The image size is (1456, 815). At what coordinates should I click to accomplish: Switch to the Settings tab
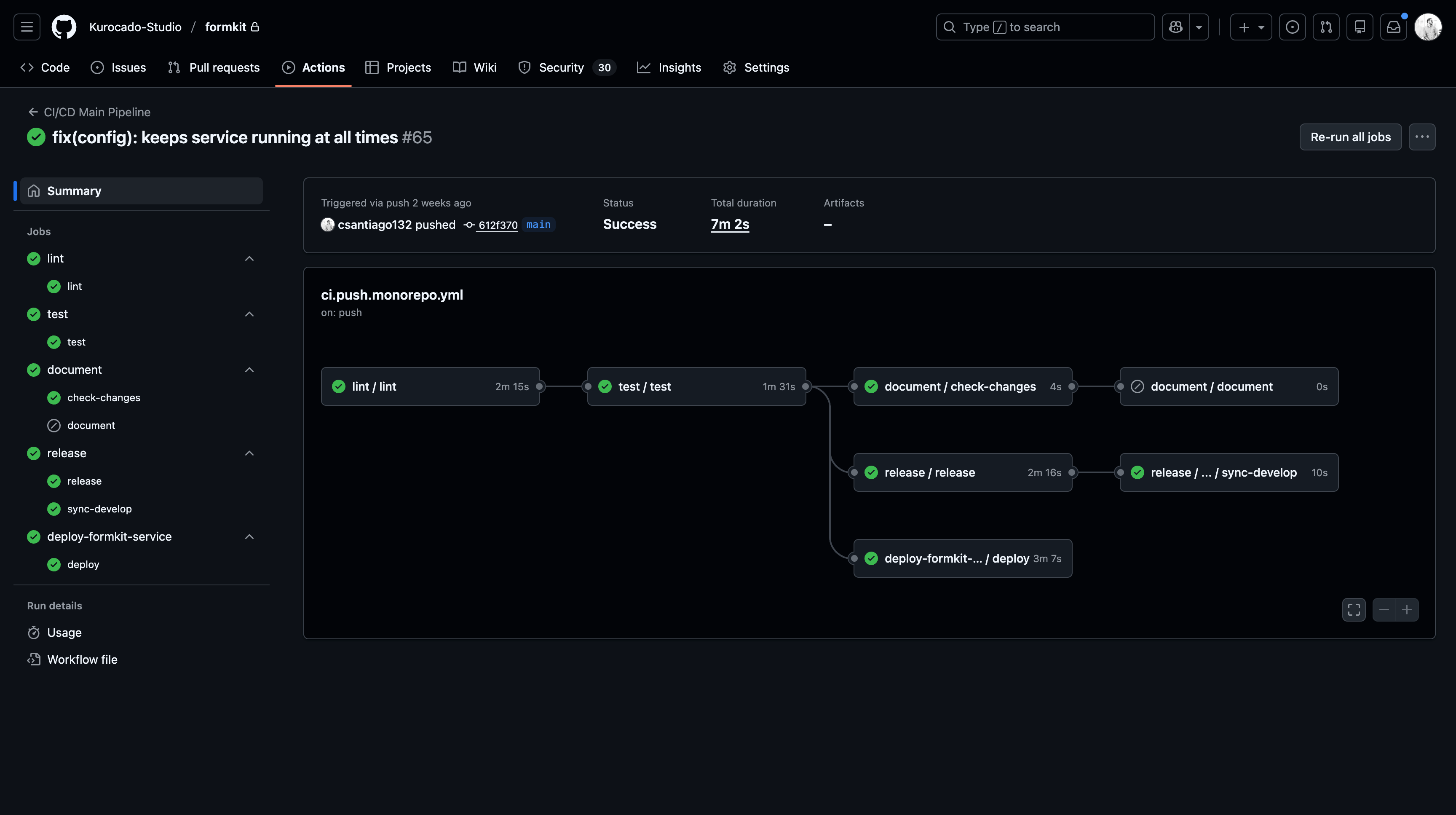[756, 67]
